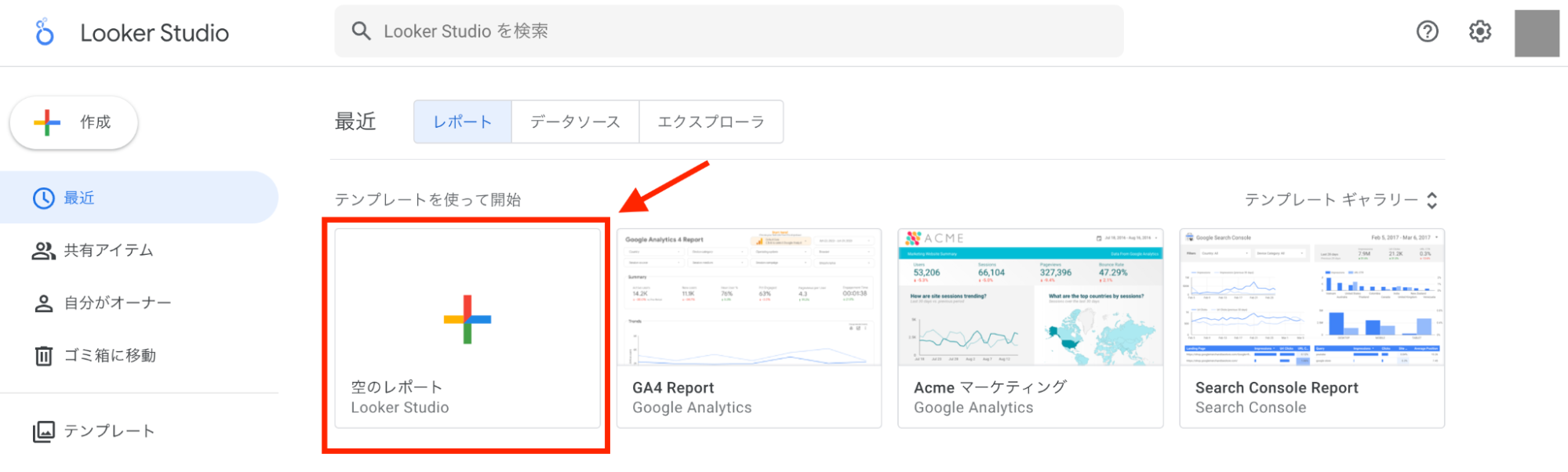Open the GA4 Report template thumbnail

tap(749, 297)
